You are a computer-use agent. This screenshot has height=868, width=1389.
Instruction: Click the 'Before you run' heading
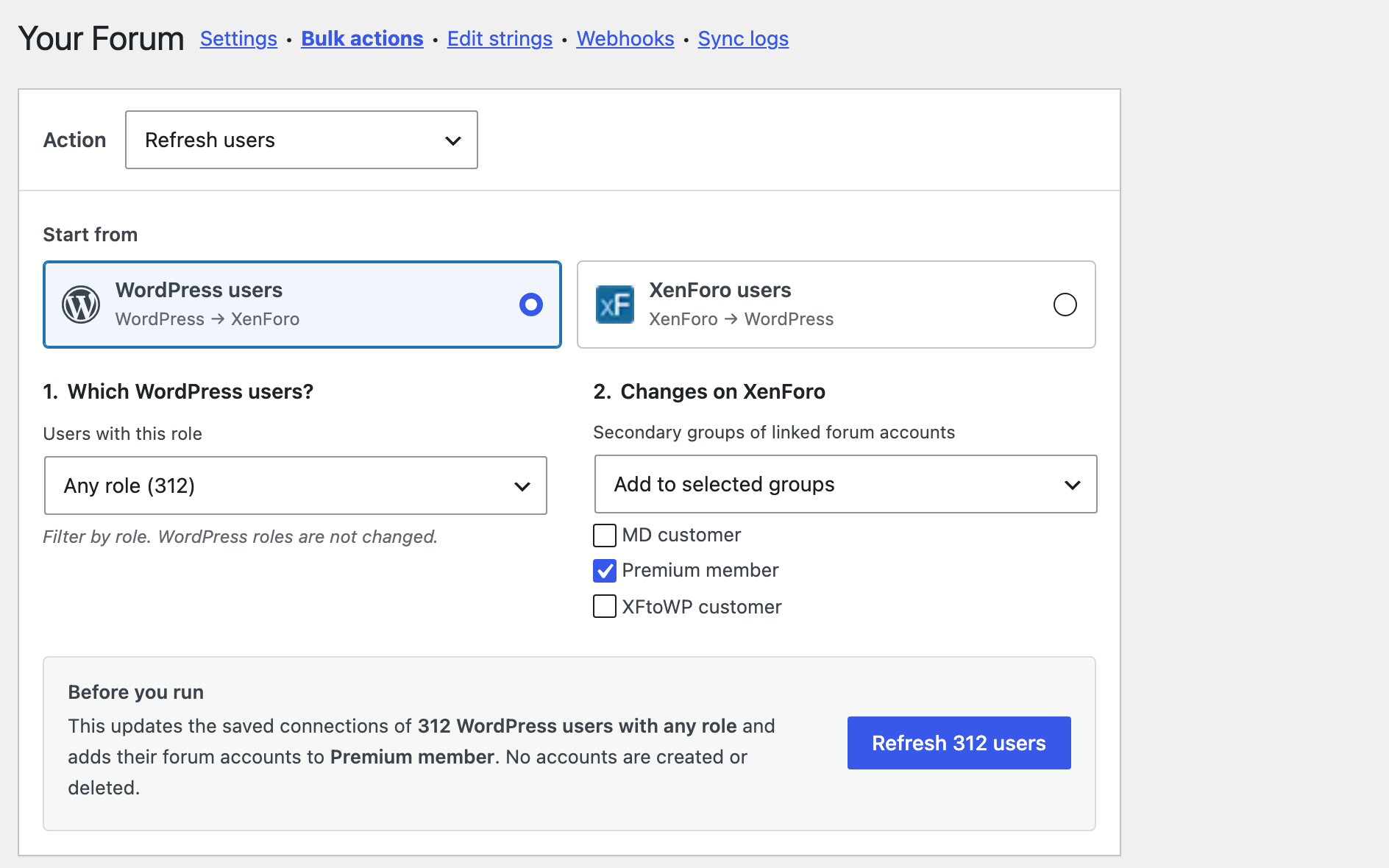pyautogui.click(x=136, y=692)
